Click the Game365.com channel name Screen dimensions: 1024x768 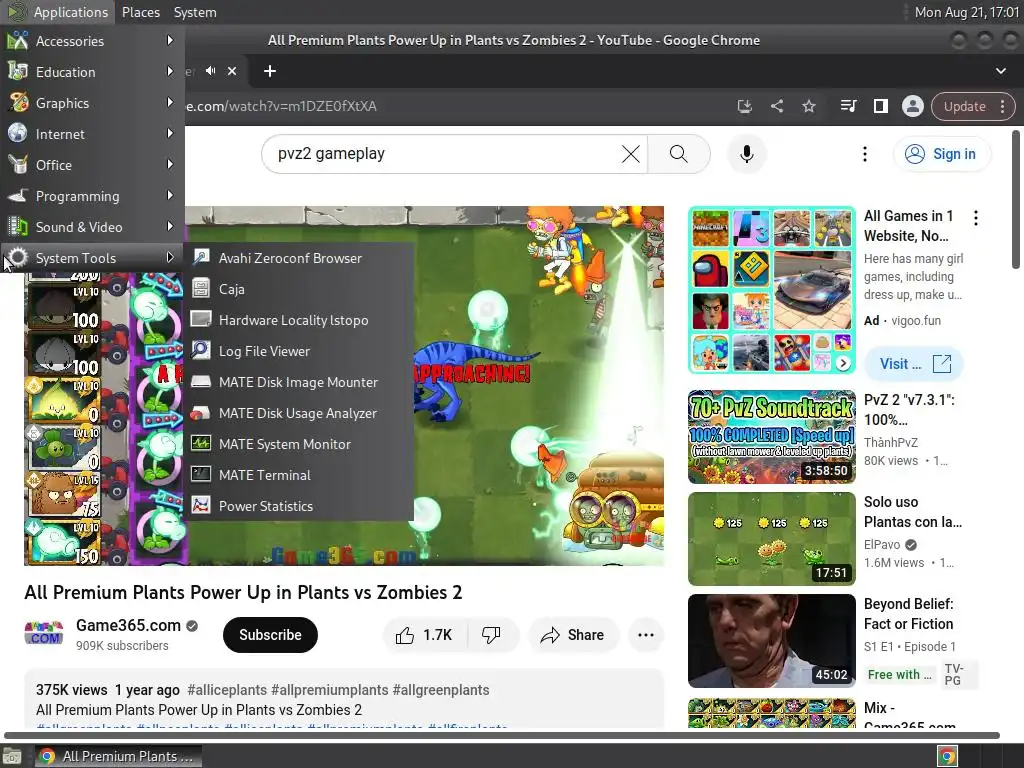128,625
